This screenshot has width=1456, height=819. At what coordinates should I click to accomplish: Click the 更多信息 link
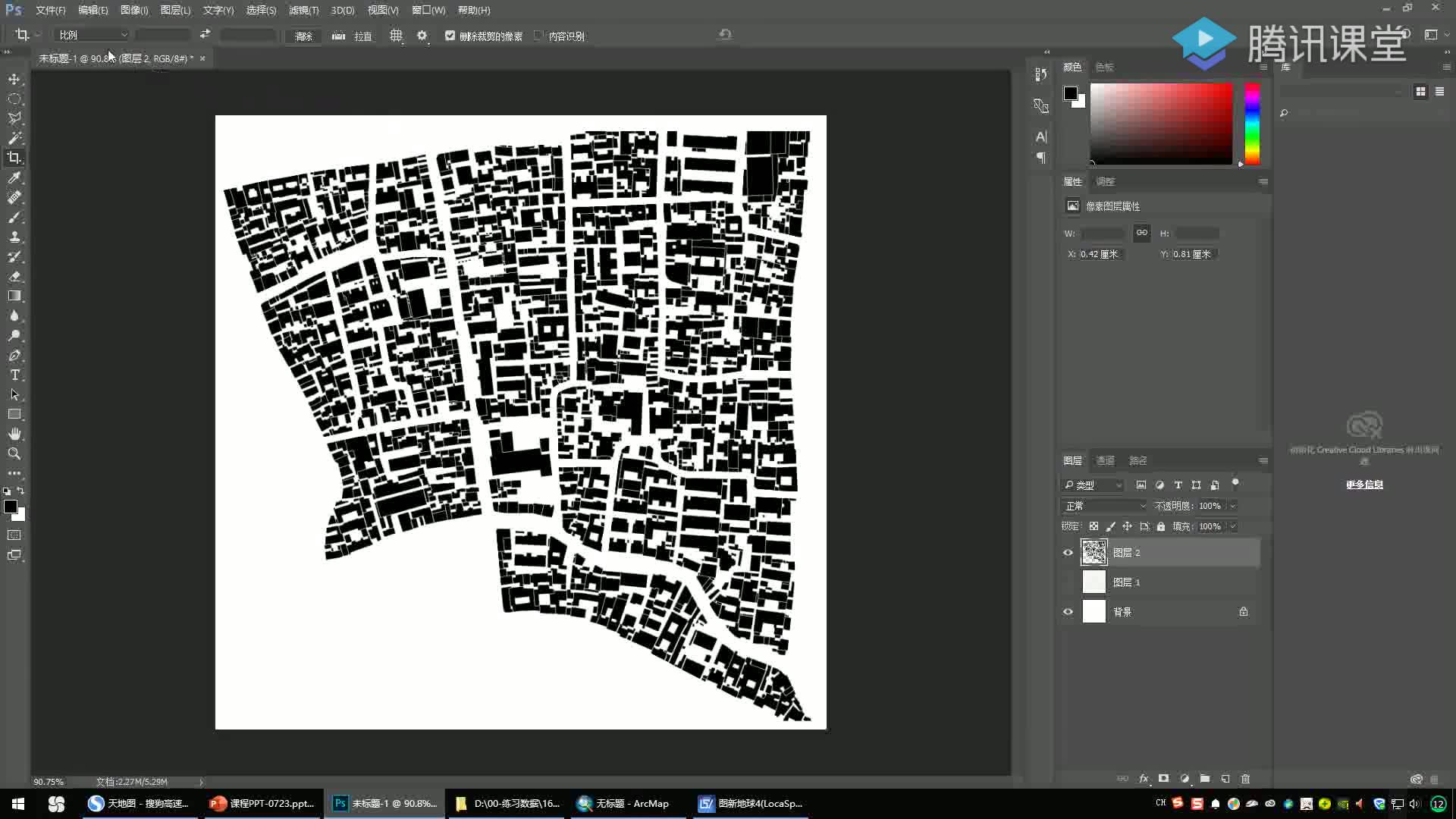[1364, 485]
